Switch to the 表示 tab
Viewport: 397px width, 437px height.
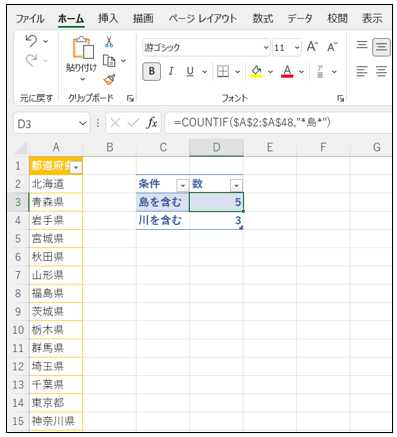(x=372, y=19)
